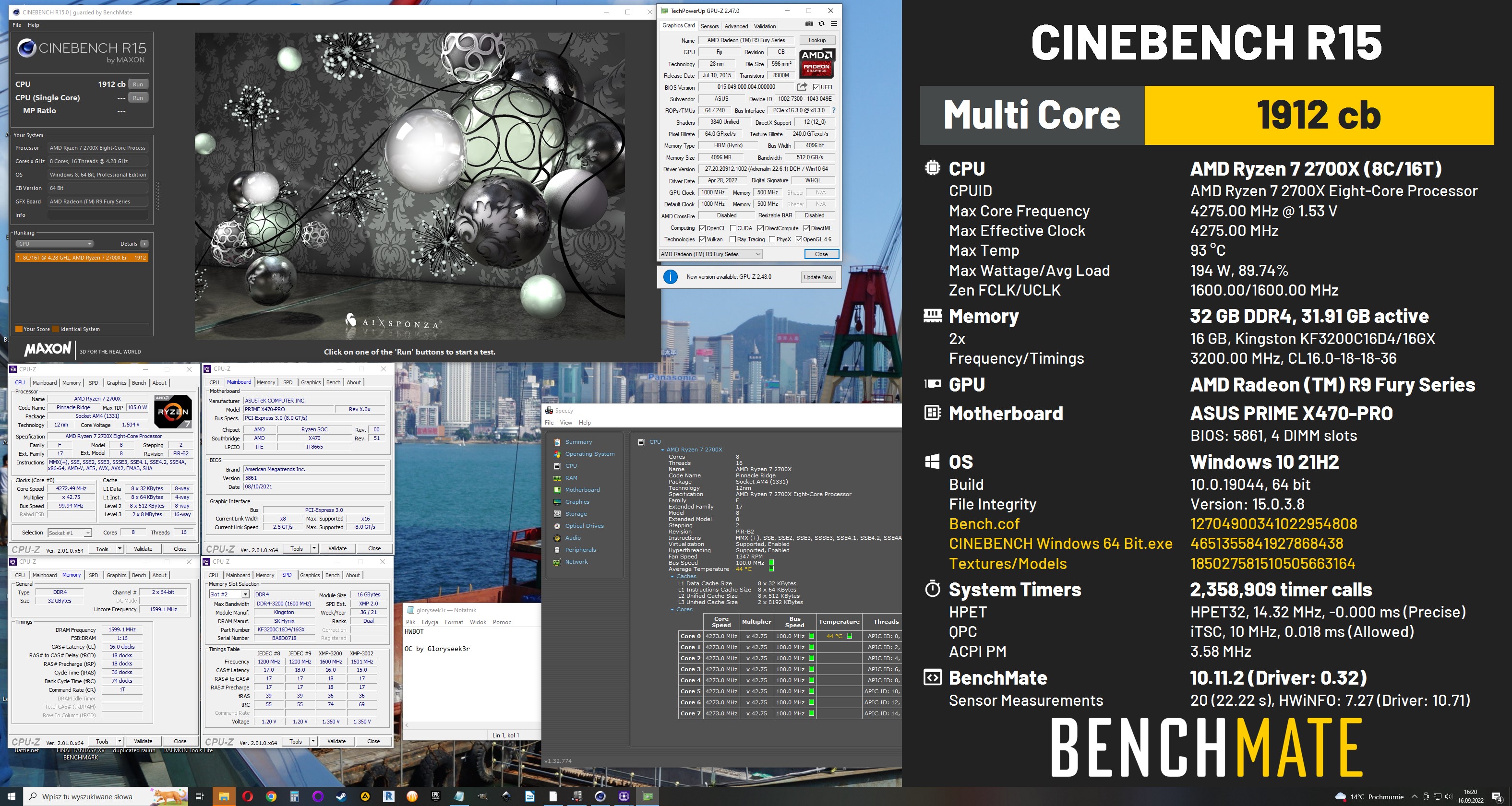Collapse AMD Ryzen 7 2700X tree in Speccy
Image resolution: width=1512 pixels, height=806 pixels.
663,450
